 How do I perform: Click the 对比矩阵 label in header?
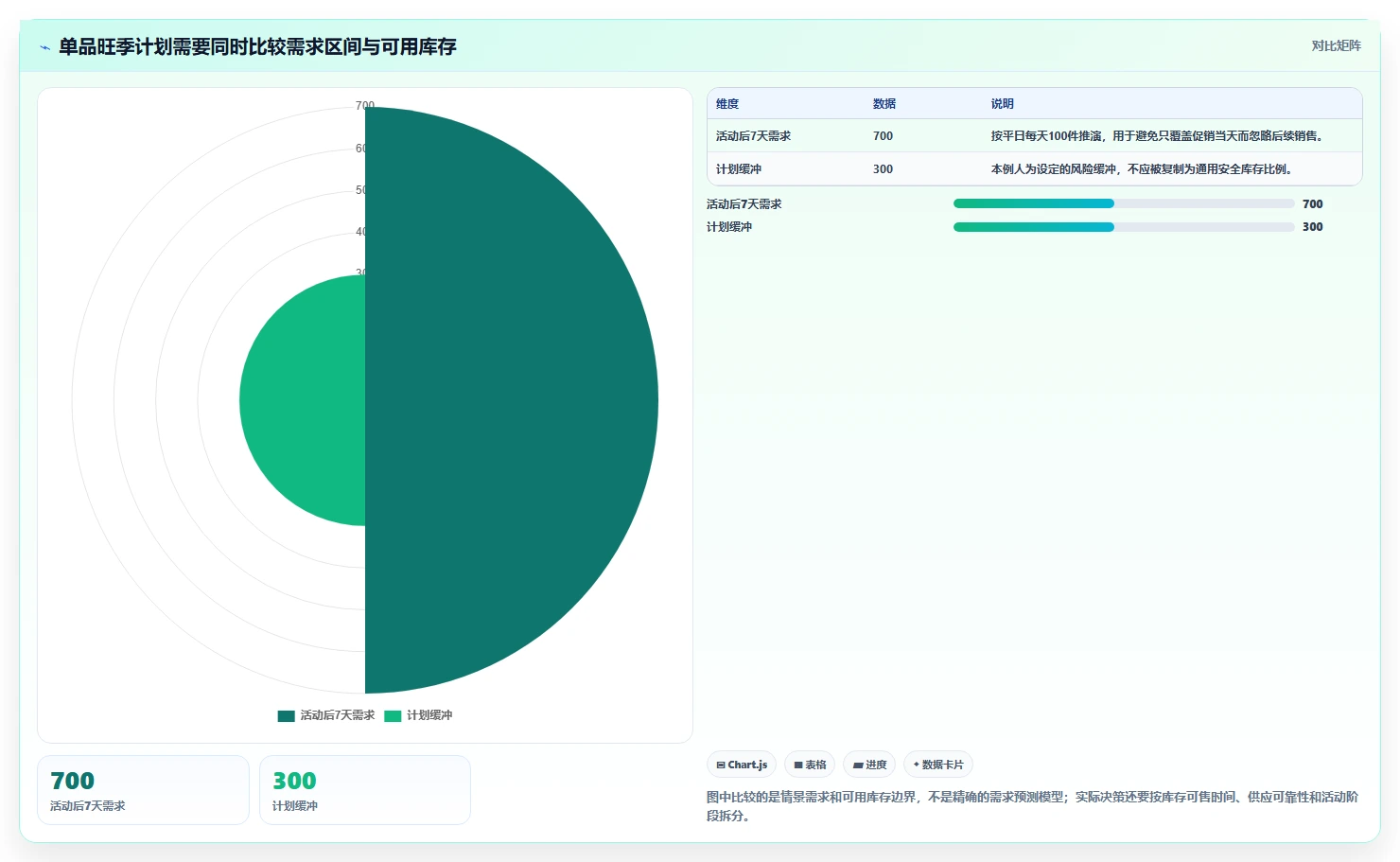[x=1336, y=45]
